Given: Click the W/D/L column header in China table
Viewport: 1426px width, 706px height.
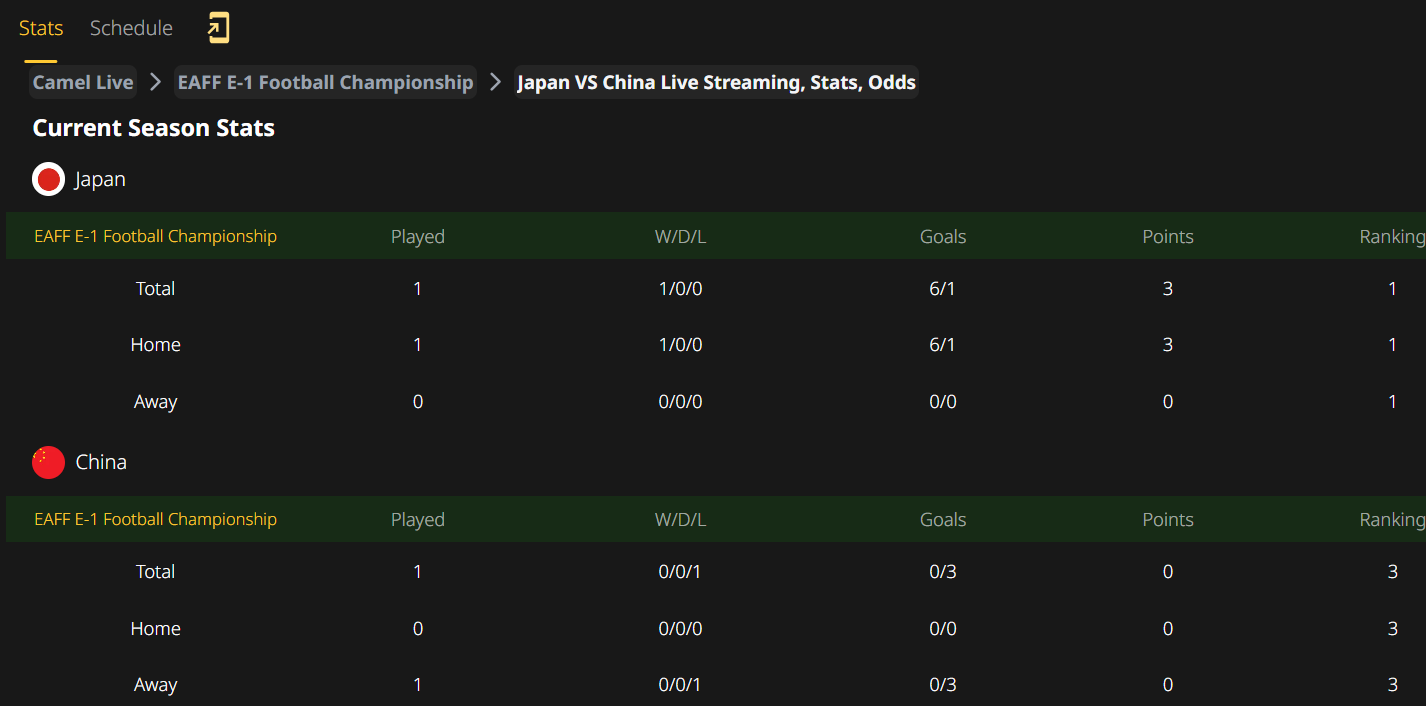Looking at the screenshot, I should 680,519.
